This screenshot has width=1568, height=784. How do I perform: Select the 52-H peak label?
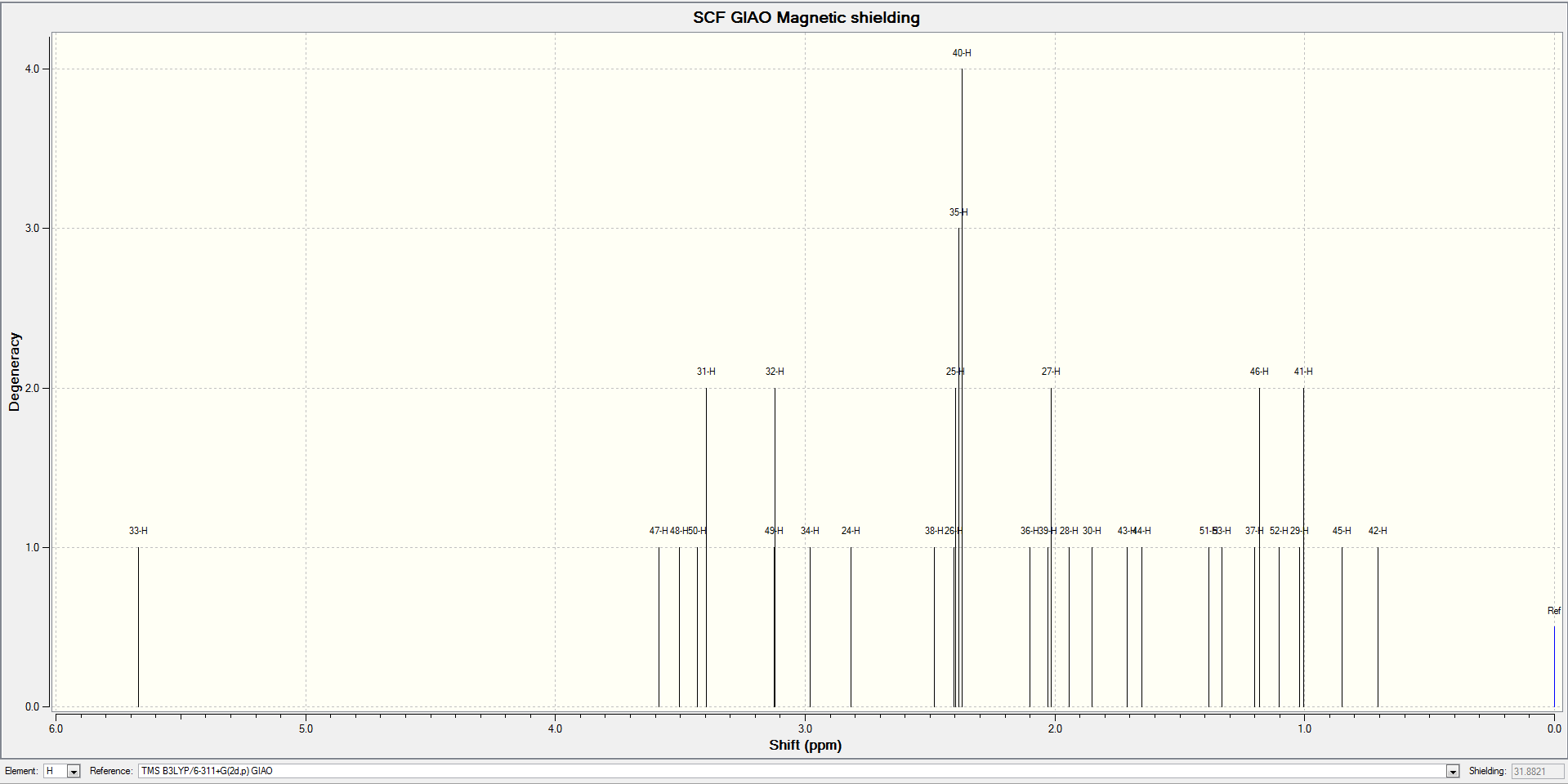coord(1279,531)
